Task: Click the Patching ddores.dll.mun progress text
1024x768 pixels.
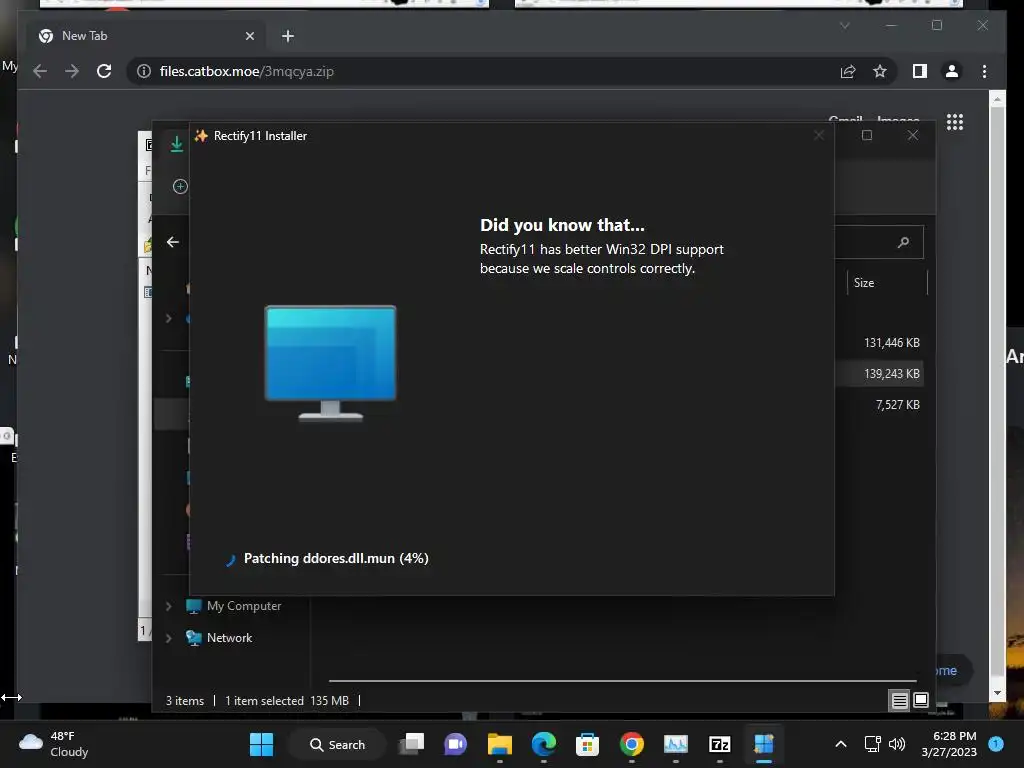Action: click(336, 558)
